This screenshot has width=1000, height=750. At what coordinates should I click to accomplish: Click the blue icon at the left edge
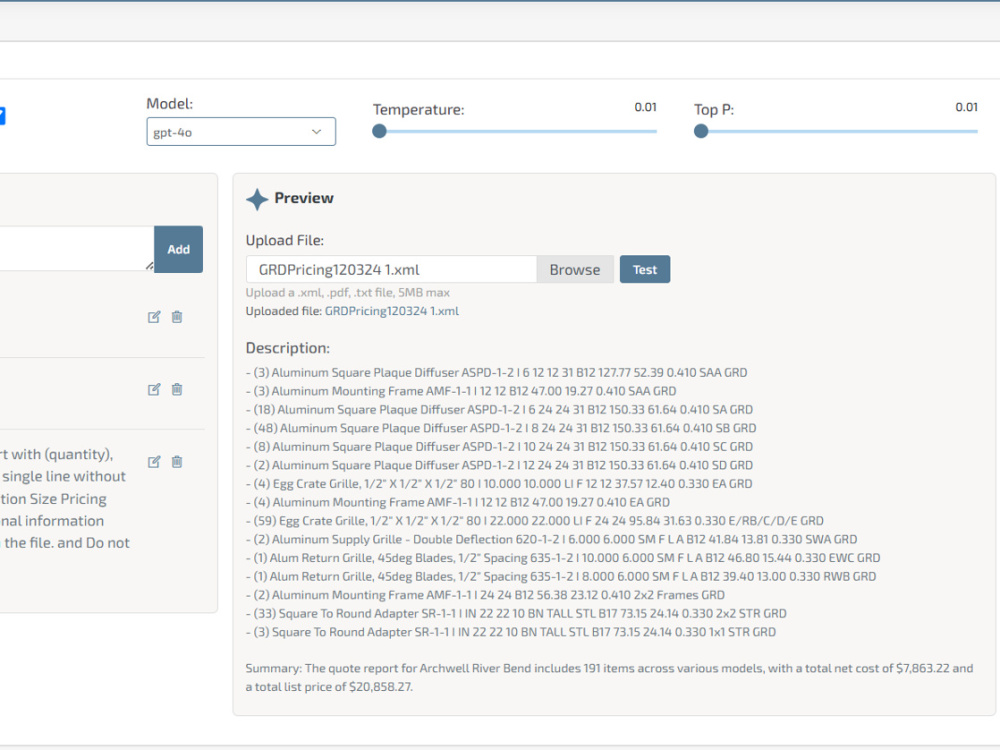coord(5,116)
